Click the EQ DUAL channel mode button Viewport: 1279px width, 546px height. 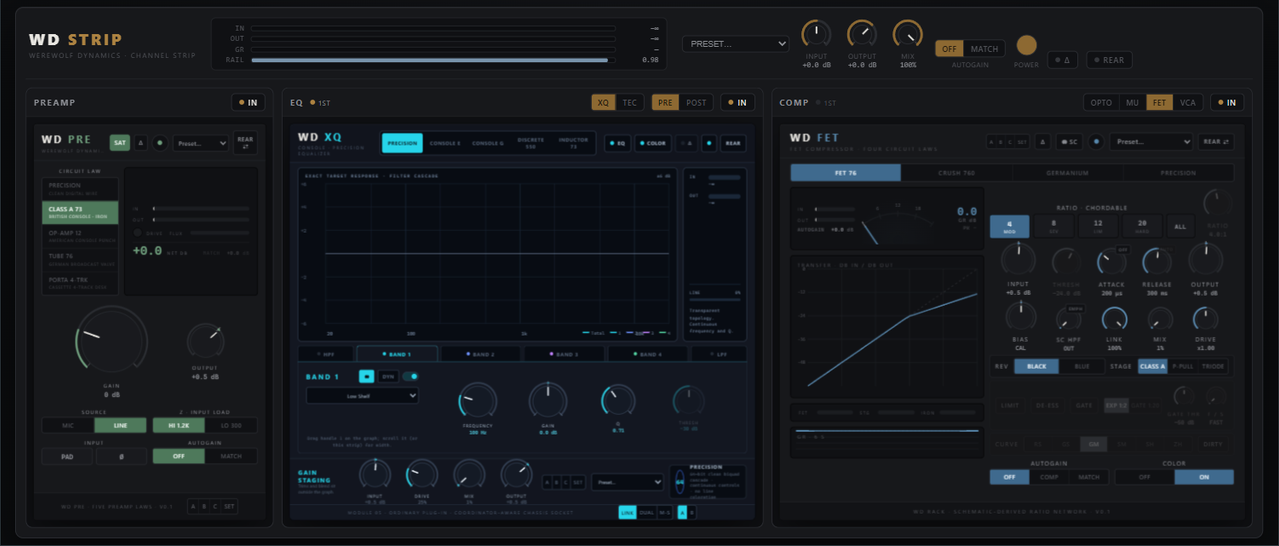click(x=646, y=512)
